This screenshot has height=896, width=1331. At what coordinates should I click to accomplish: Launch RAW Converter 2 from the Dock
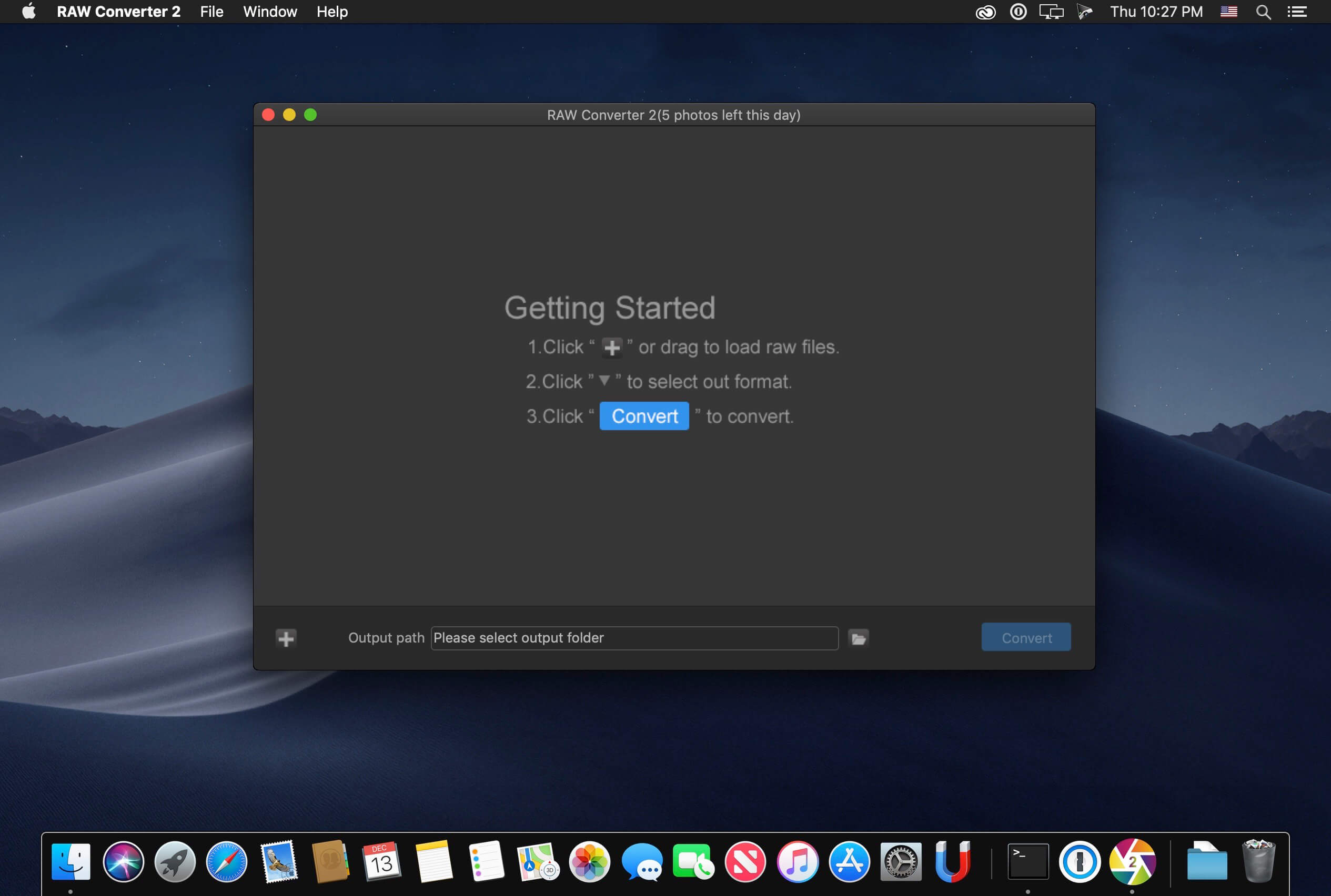click(x=1132, y=861)
